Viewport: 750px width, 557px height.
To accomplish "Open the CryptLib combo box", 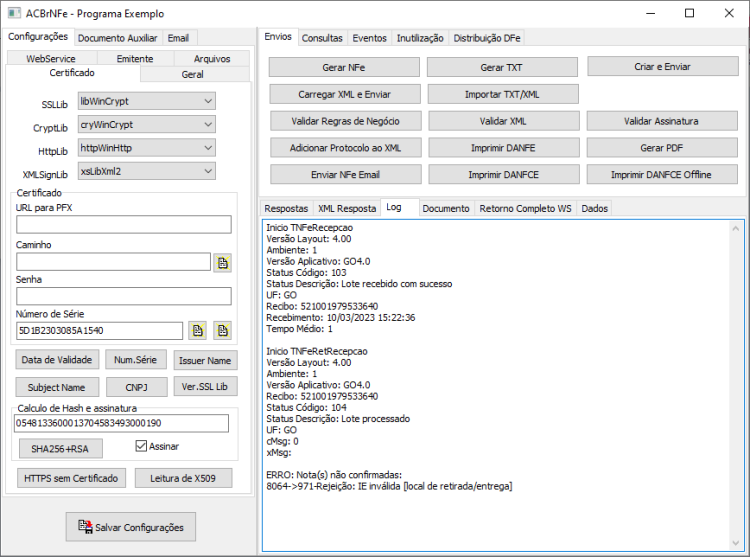I will 146,124.
